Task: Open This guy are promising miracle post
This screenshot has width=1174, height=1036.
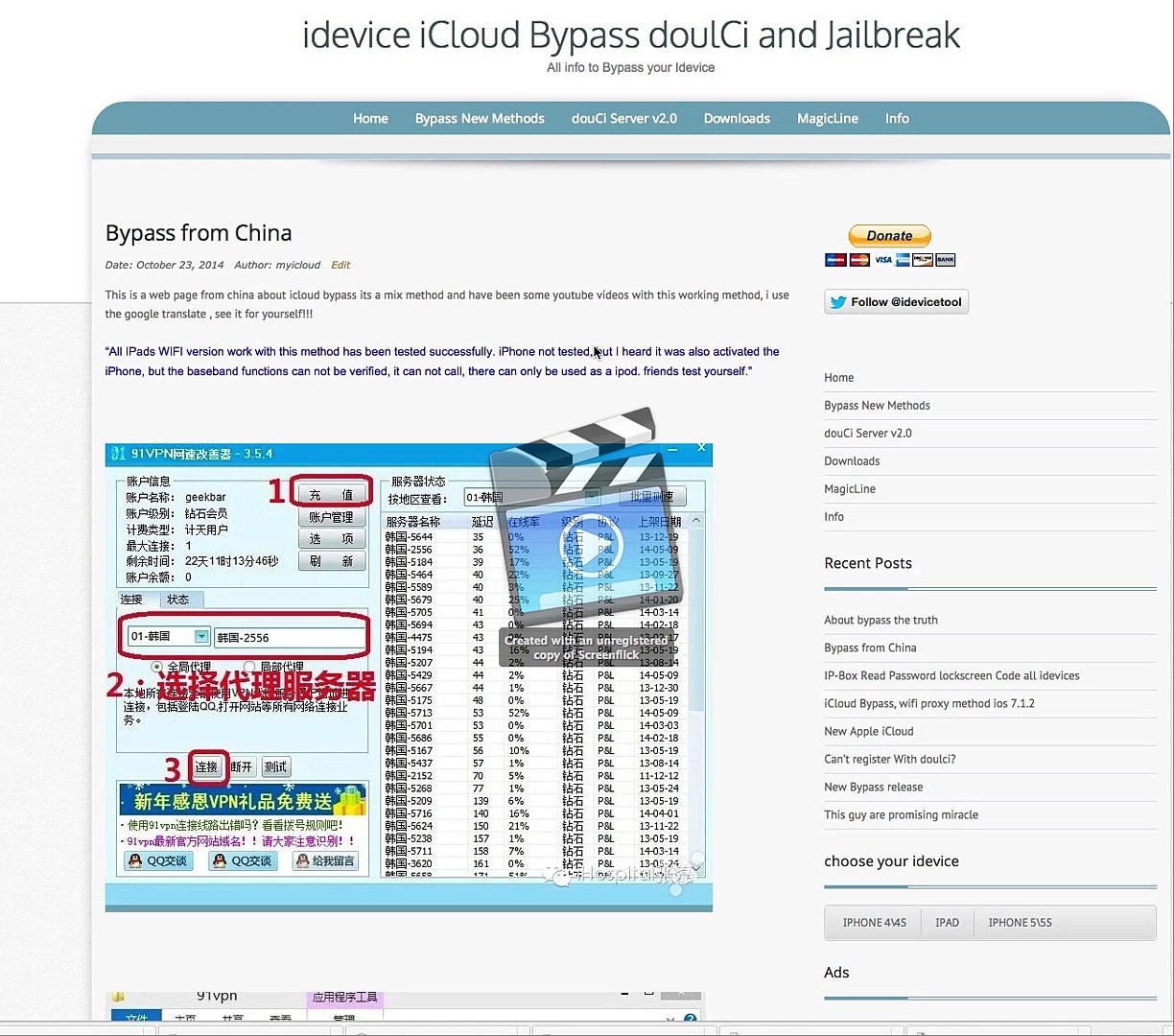Action: (x=902, y=815)
